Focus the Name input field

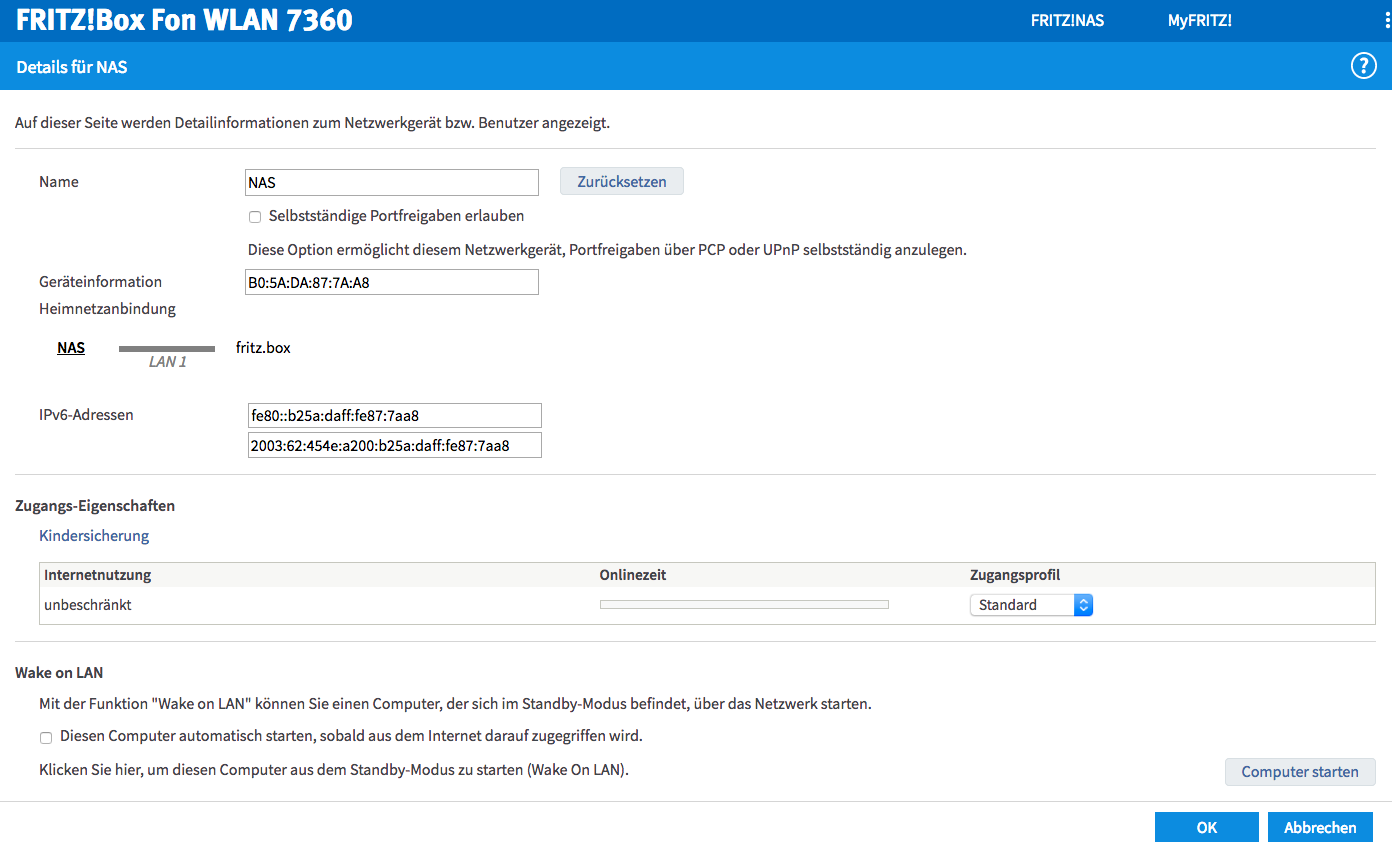[x=392, y=183]
